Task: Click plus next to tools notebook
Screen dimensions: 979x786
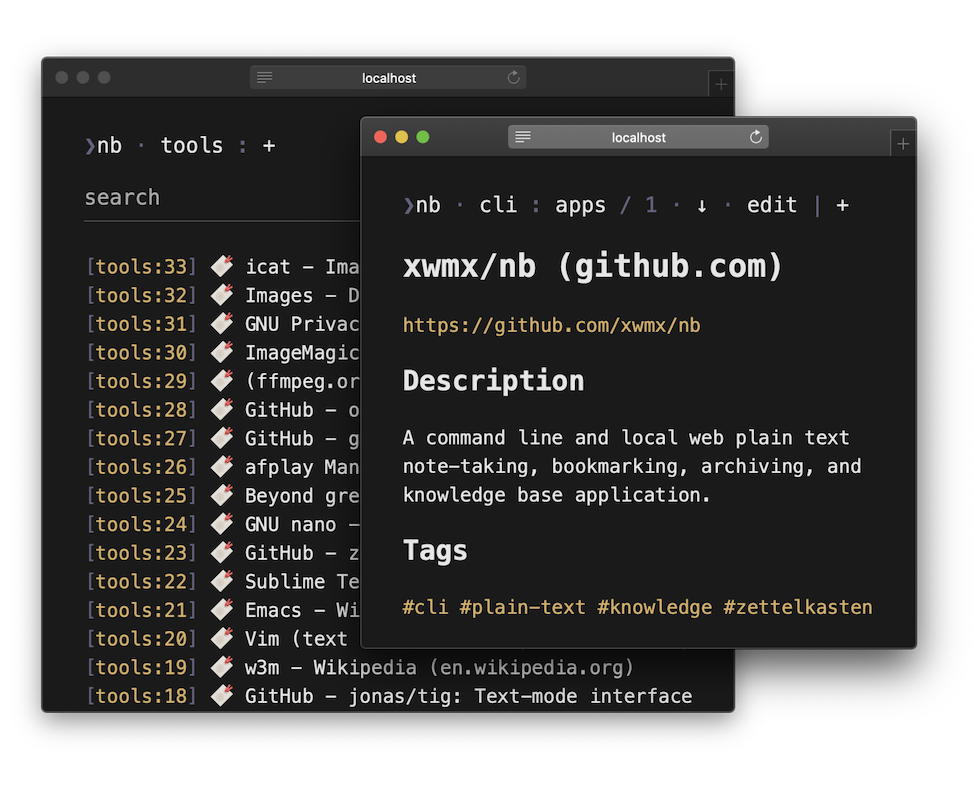Action: point(269,146)
